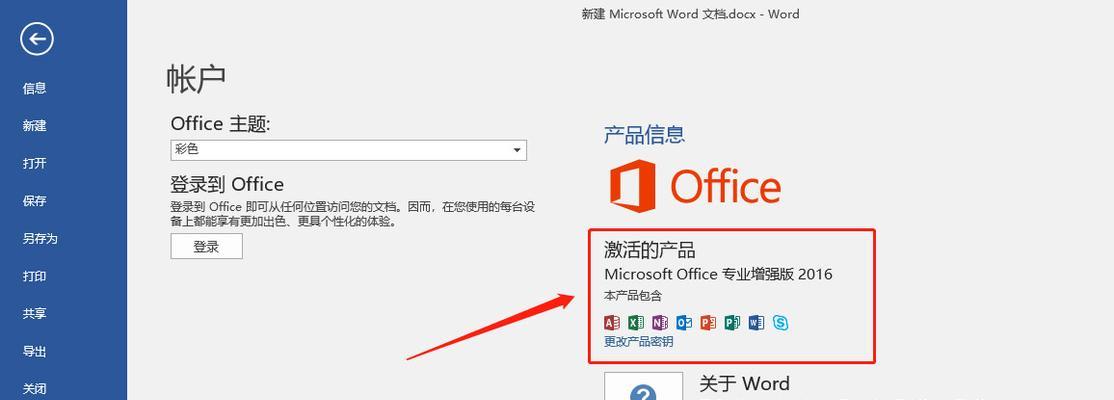Click the Access app icon
The height and width of the screenshot is (400, 1114).
click(612, 323)
